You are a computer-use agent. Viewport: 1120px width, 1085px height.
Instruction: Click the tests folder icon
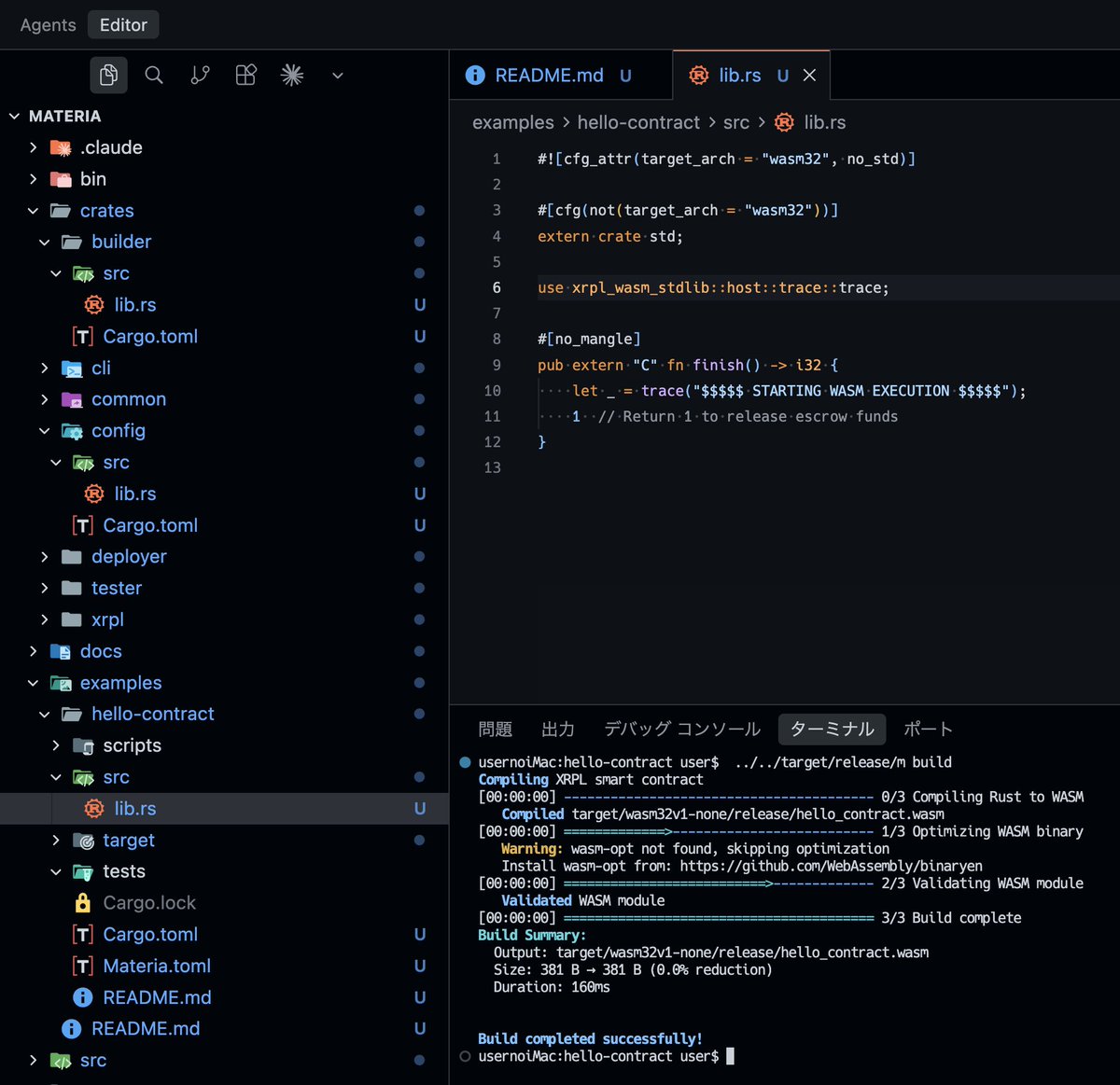(x=83, y=872)
